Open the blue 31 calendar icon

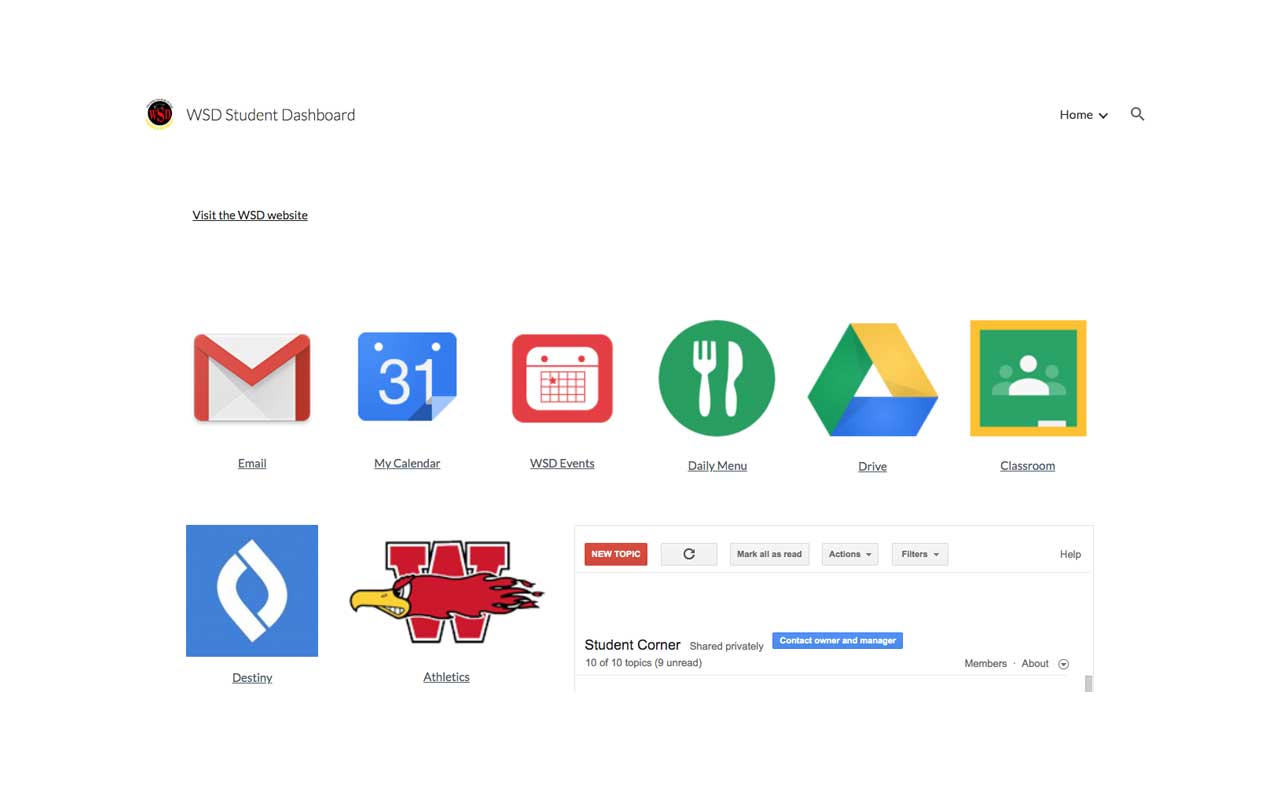407,377
